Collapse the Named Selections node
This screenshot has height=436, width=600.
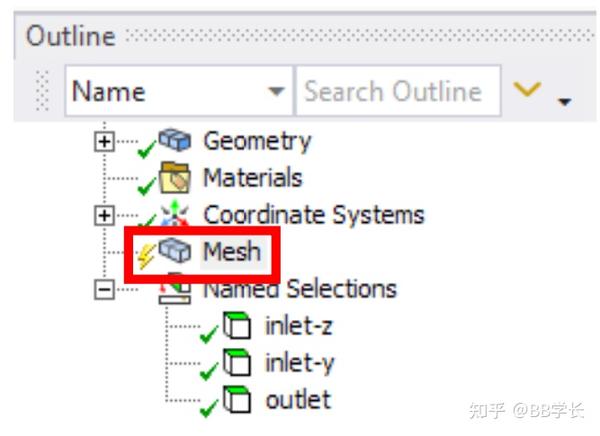[x=101, y=290]
